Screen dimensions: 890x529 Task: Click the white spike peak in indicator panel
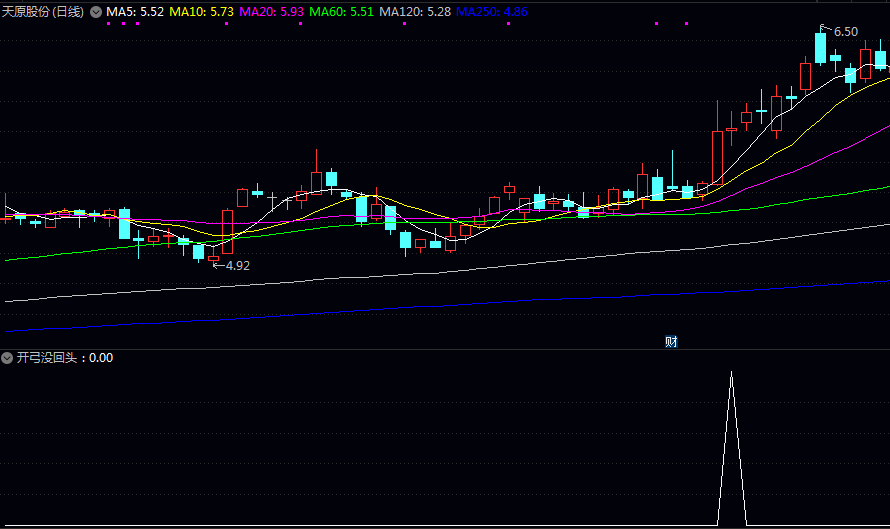731,373
